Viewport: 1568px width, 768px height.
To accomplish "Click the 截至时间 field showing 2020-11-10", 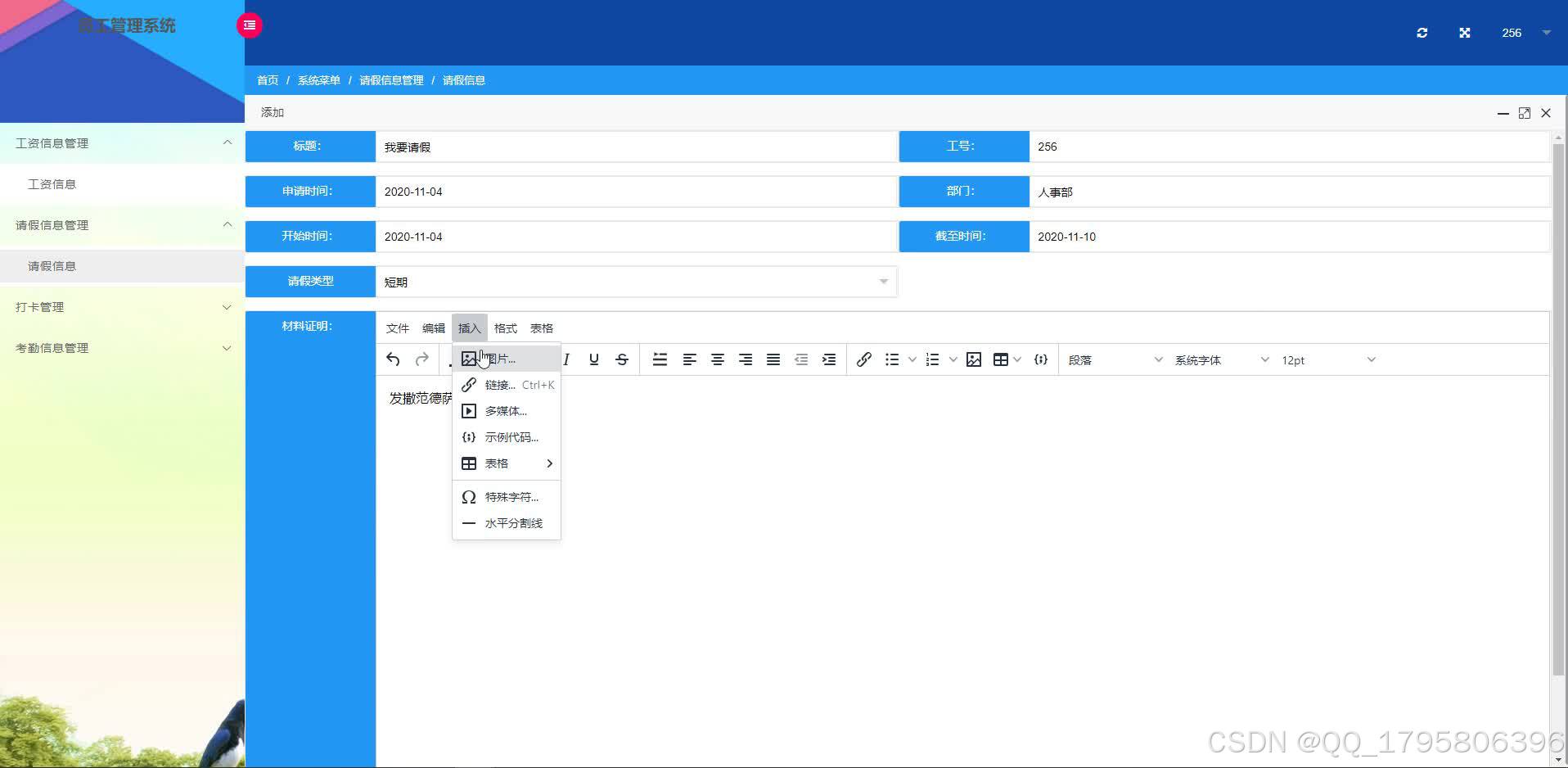I will (1289, 237).
